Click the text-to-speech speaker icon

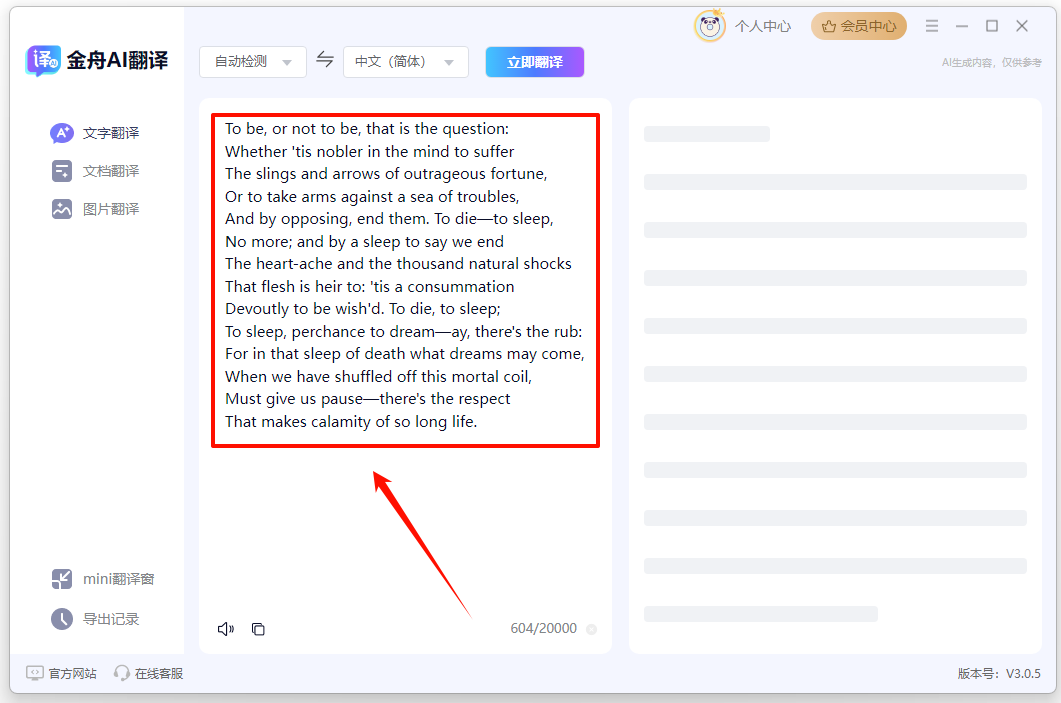[226, 629]
